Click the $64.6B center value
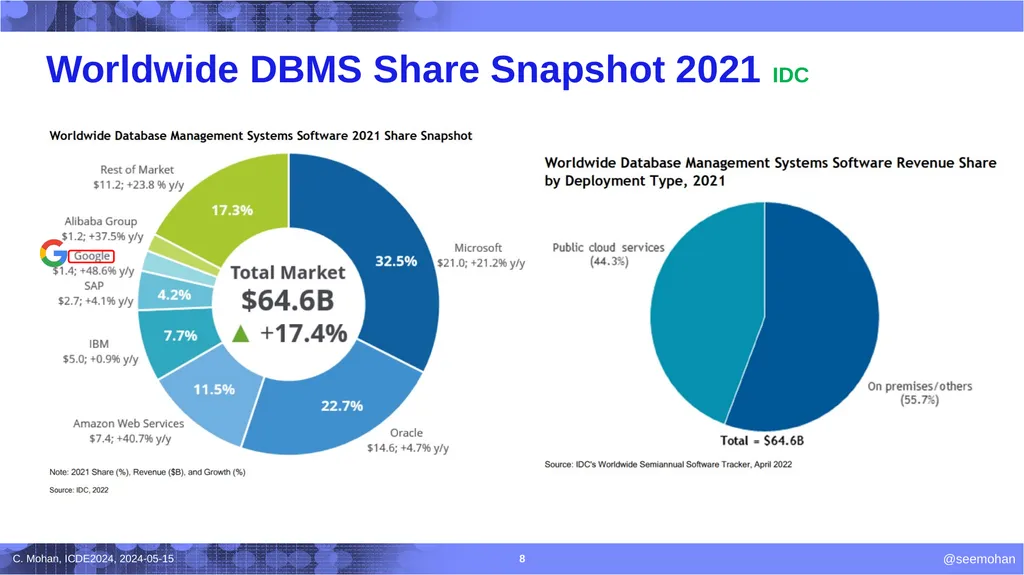 point(287,301)
